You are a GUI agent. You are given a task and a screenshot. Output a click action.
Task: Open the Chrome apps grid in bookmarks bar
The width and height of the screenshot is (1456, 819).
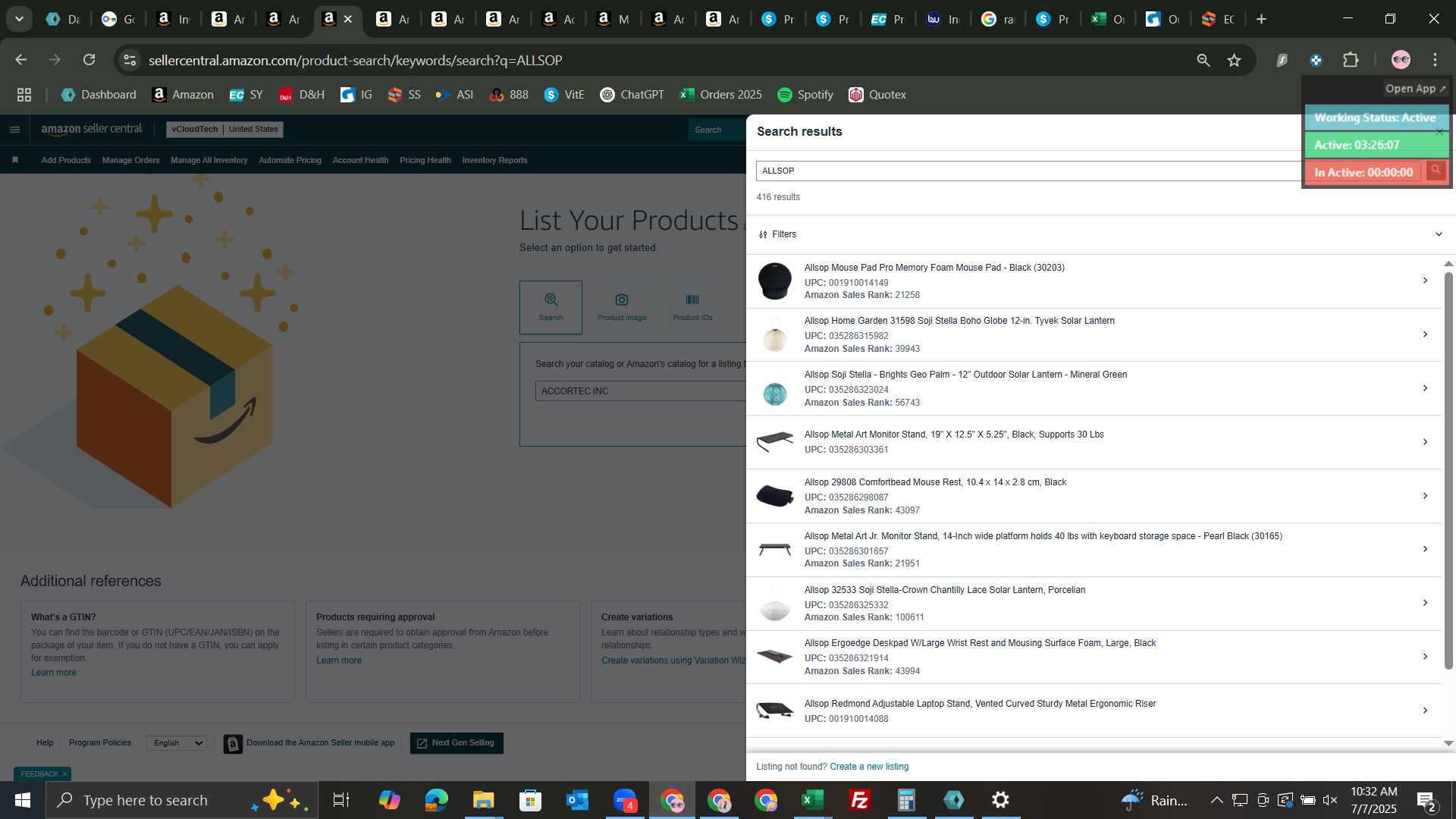[24, 95]
